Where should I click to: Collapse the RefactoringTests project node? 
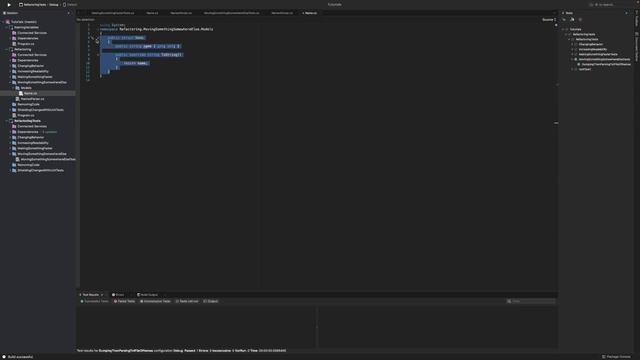coord(7,121)
